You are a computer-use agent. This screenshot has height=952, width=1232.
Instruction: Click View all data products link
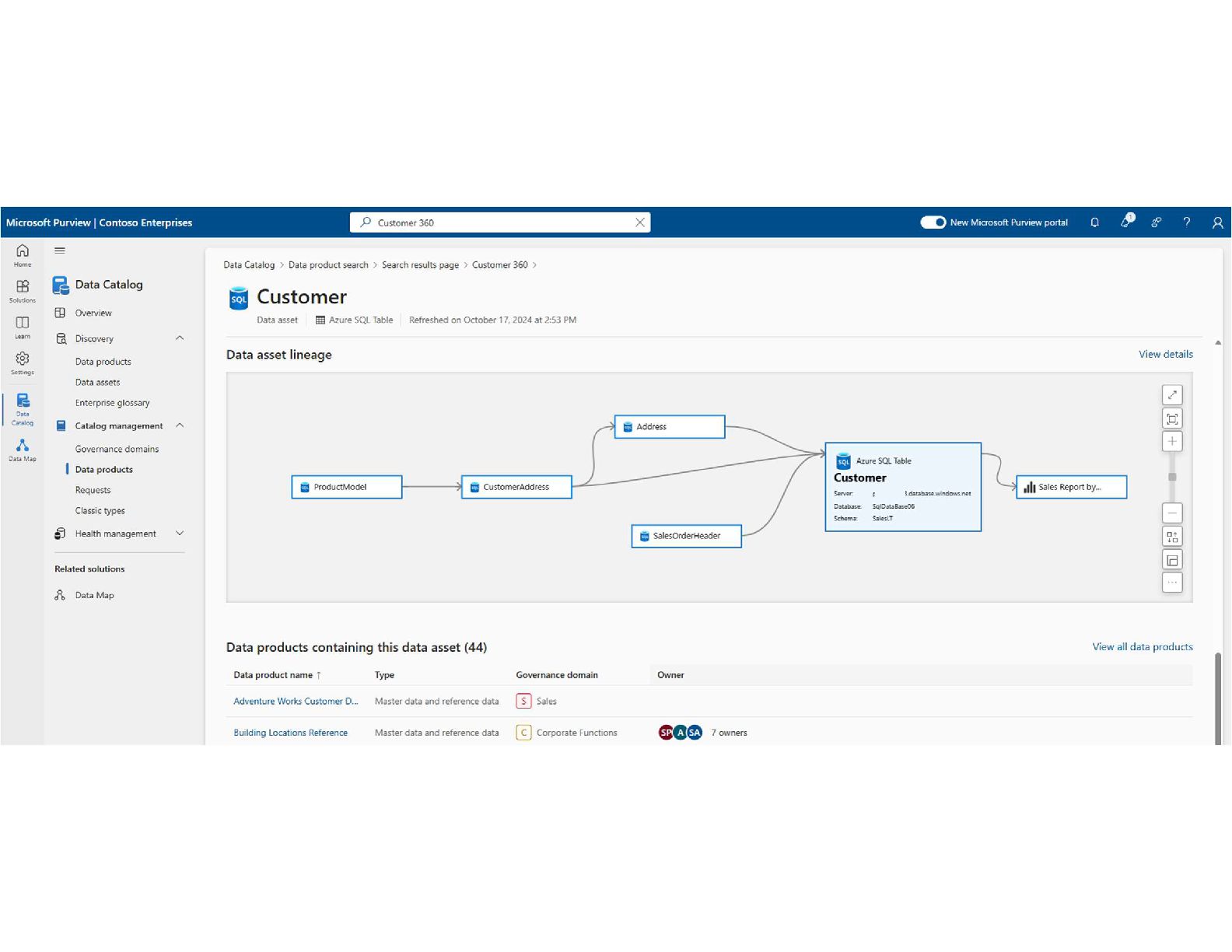point(1142,646)
